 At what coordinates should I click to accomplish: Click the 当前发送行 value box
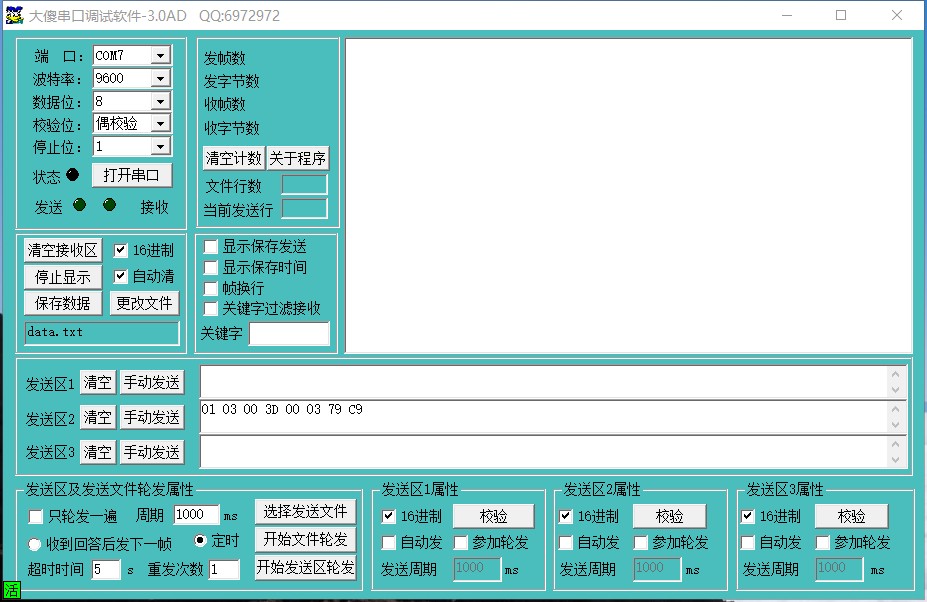(304, 208)
